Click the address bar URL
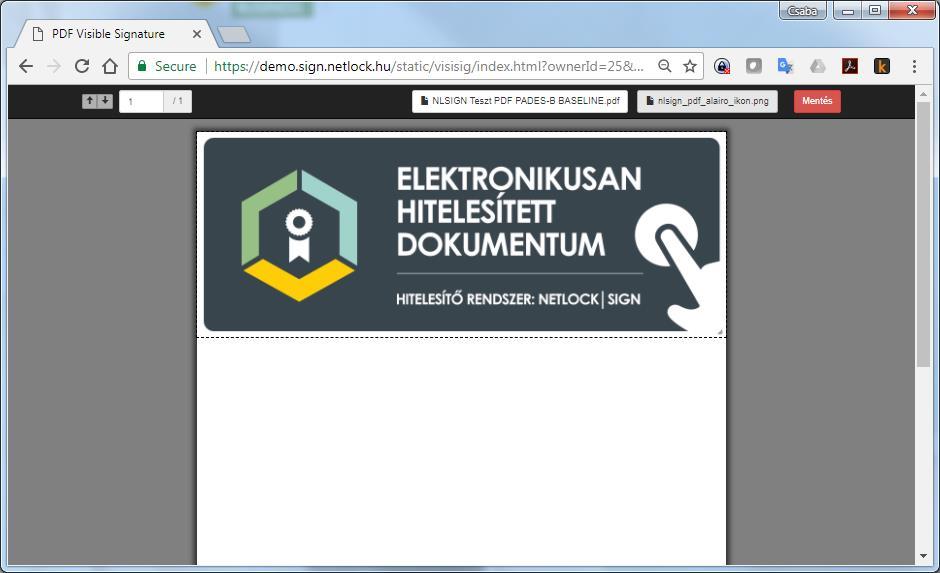940x573 pixels. coord(429,66)
